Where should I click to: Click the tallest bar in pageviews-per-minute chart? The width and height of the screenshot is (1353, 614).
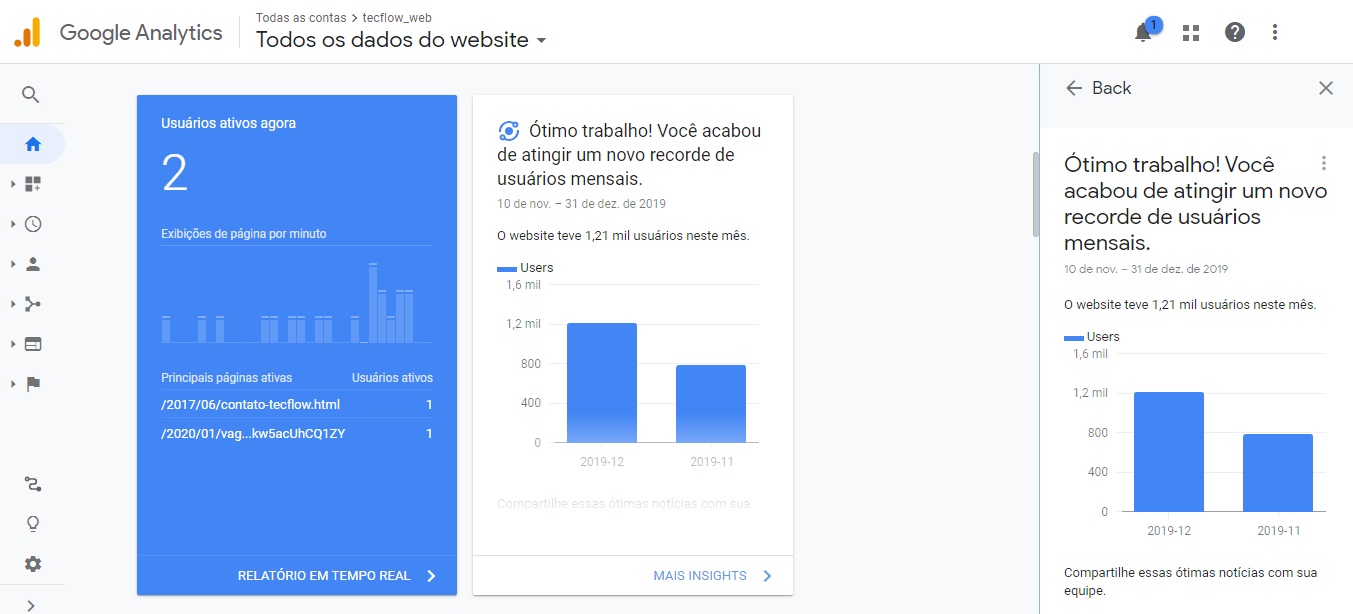coord(373,303)
